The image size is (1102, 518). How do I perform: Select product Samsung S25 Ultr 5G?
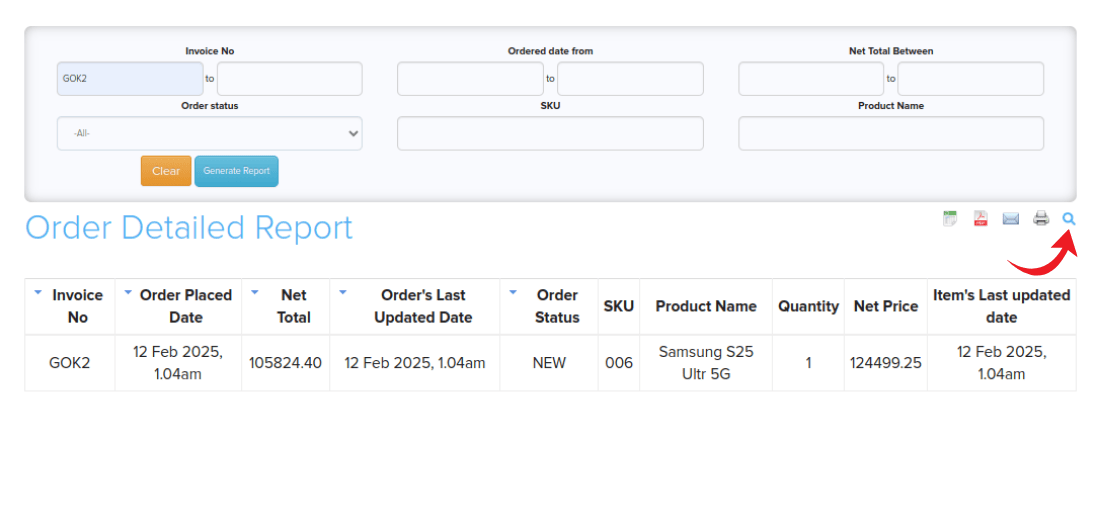[x=706, y=363]
